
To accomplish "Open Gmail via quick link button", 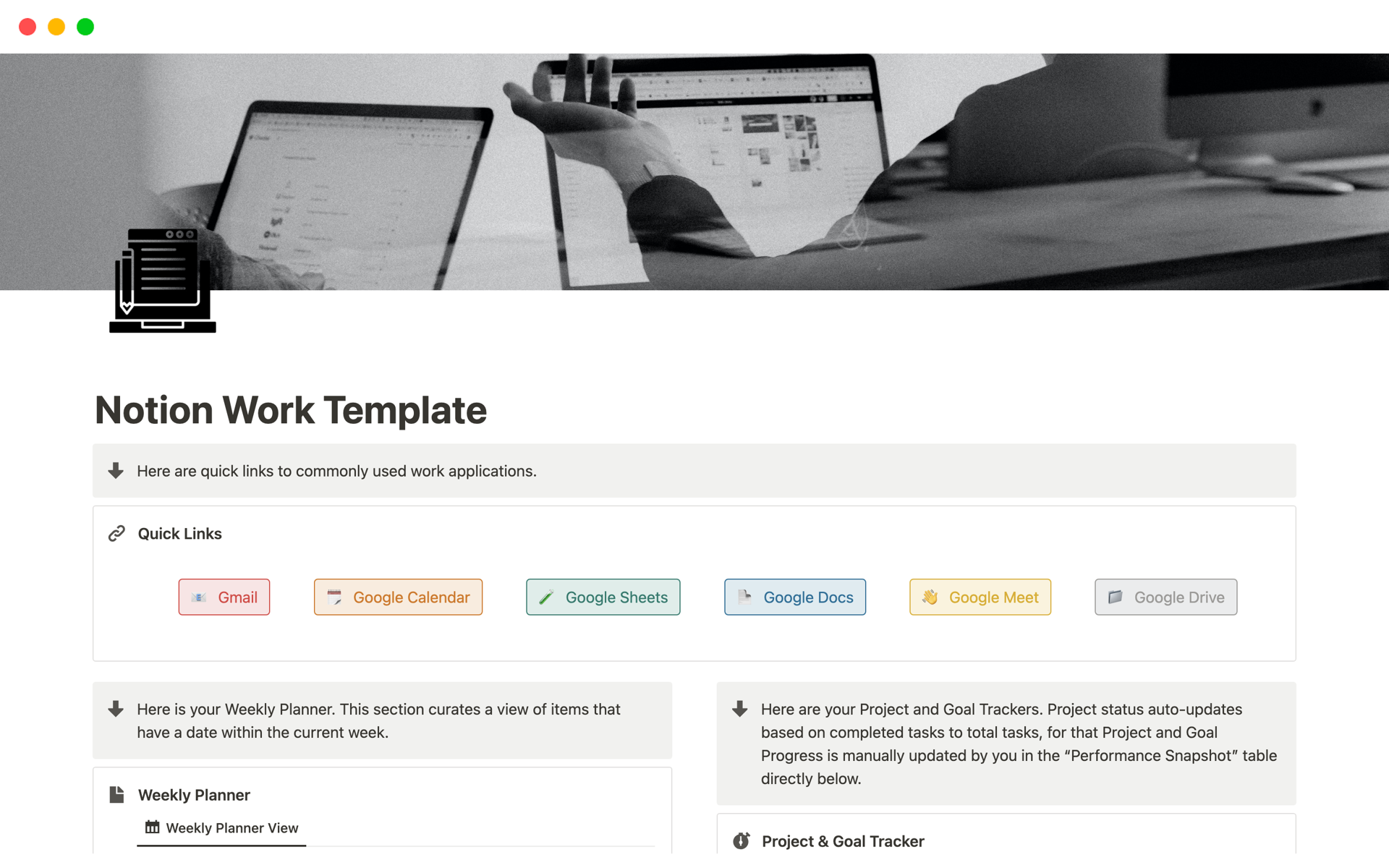I will tap(224, 597).
